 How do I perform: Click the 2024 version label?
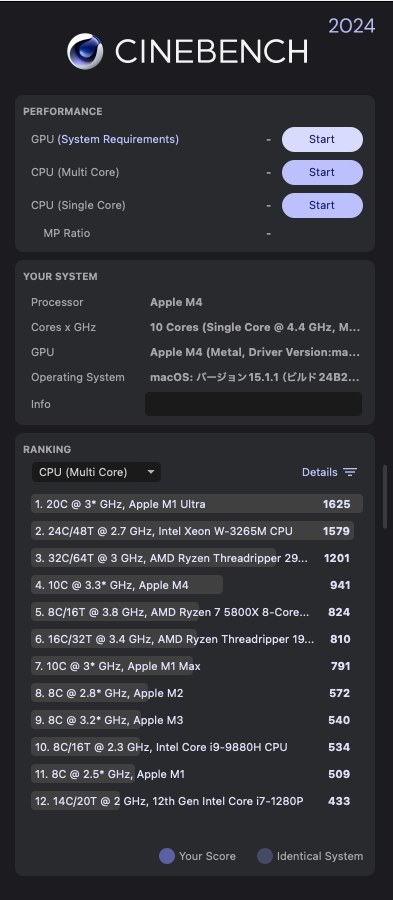(x=352, y=26)
